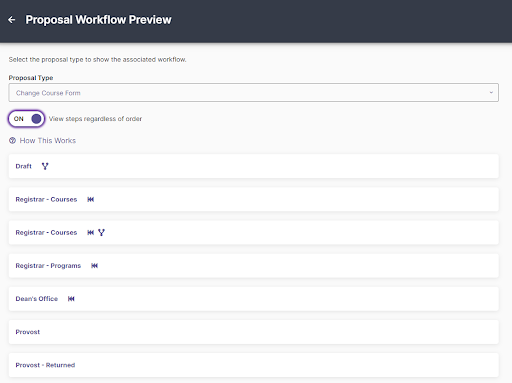Viewport: 512px width, 383px height.
Task: Click rewind icon on Dean's Office step
Action: tap(71, 299)
